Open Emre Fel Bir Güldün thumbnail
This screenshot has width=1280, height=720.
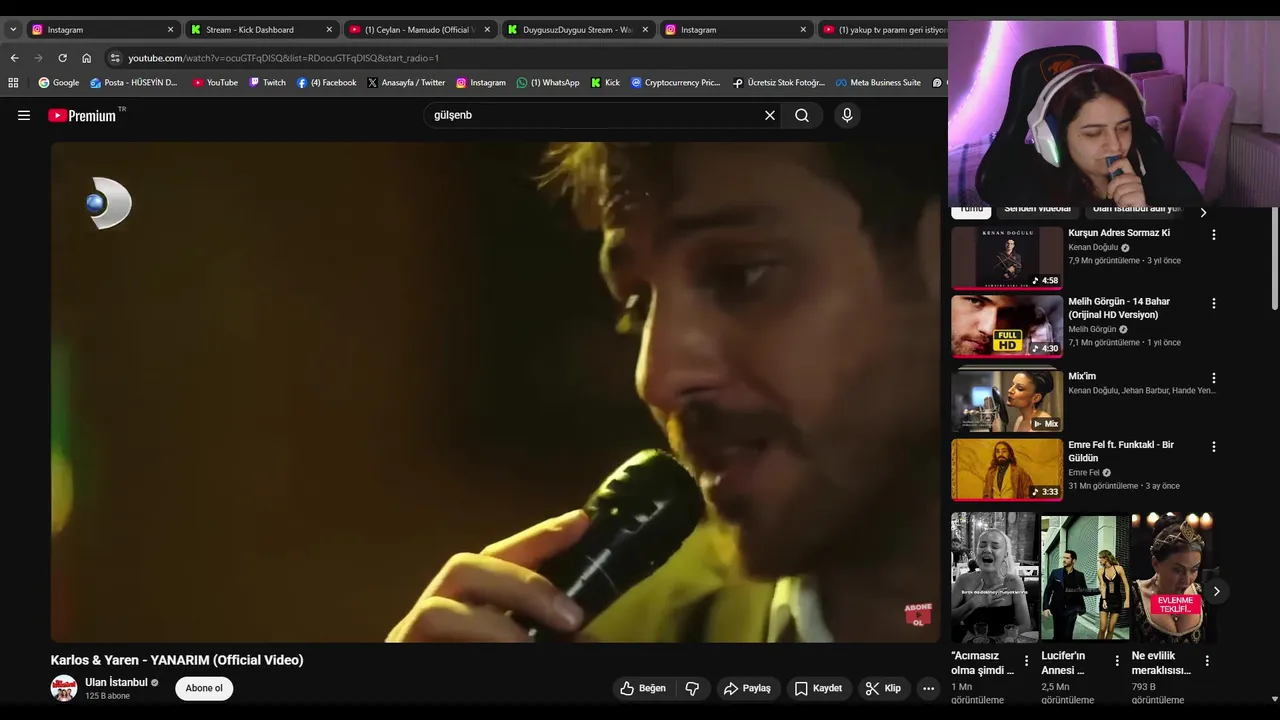tap(1007, 470)
